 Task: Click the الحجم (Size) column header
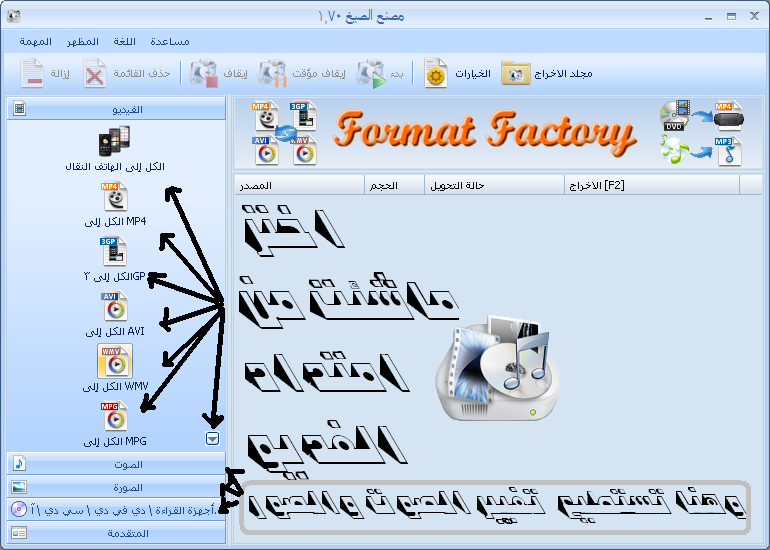tap(394, 185)
